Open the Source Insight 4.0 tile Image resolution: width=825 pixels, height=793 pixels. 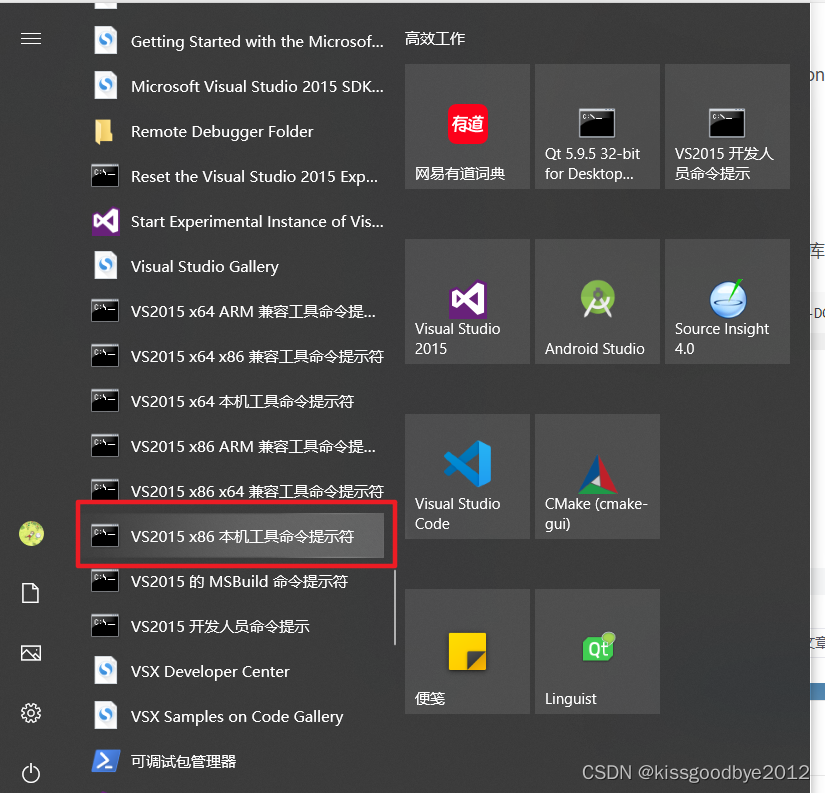[x=727, y=302]
